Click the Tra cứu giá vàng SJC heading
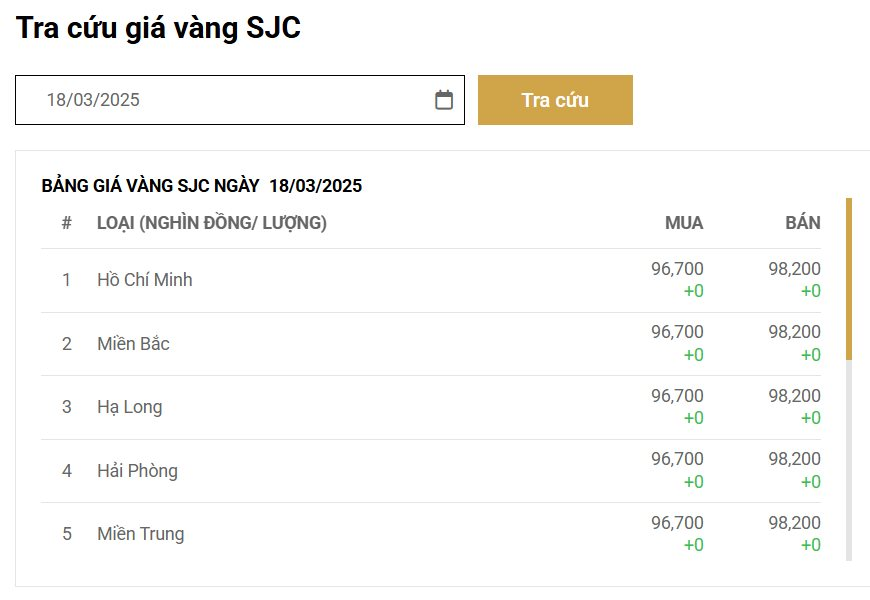Viewport: 870px width, 600px height. click(x=158, y=28)
